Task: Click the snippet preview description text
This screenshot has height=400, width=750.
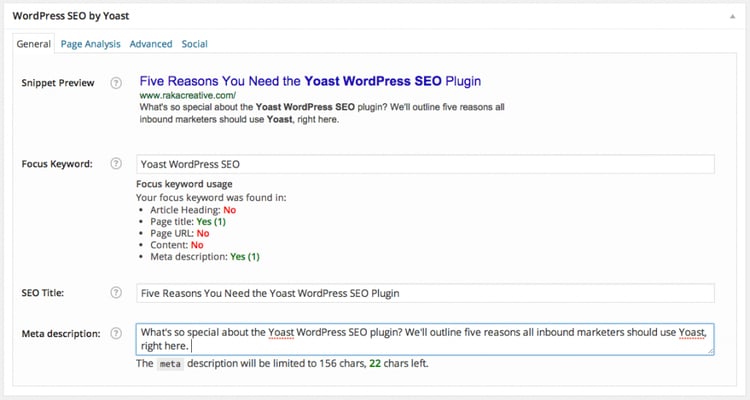Action: pos(322,113)
